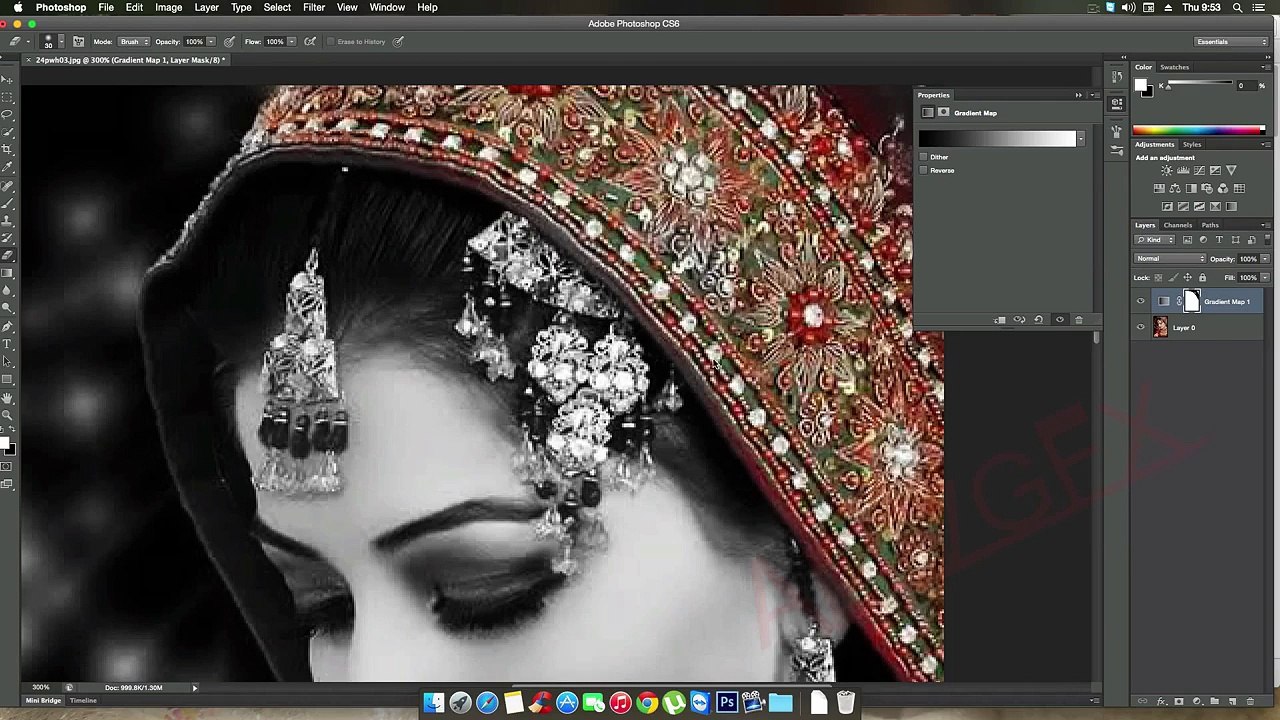Image resolution: width=1280 pixels, height=720 pixels.
Task: Open Google Chrome from the Dock
Action: coord(647,703)
